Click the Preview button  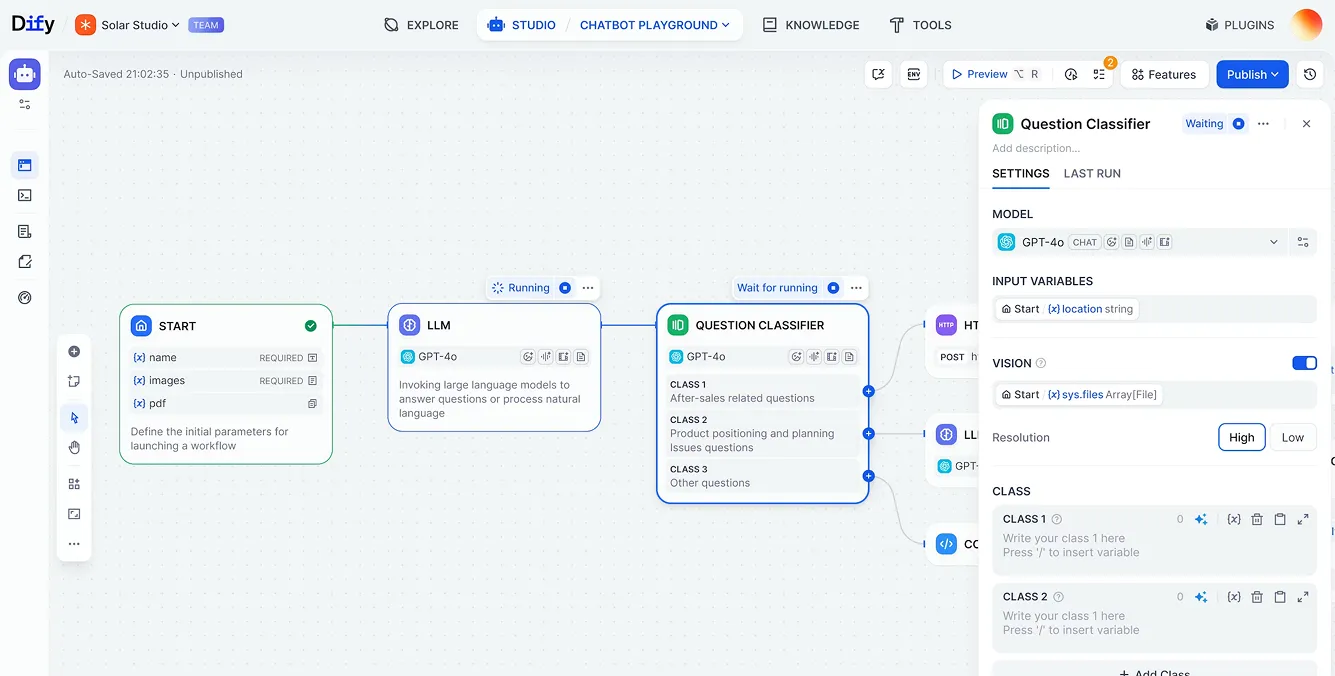986,74
